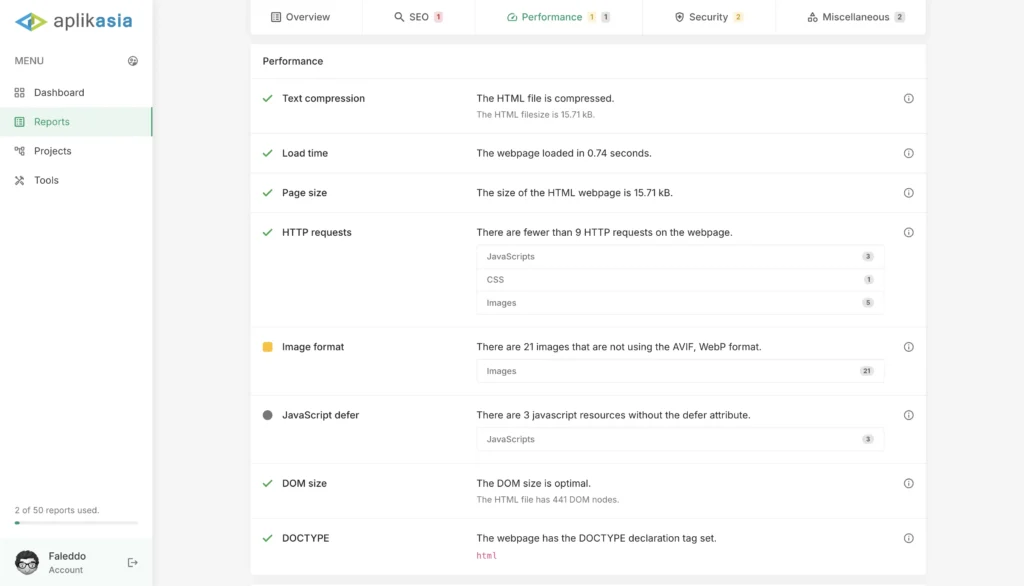Screen dimensions: 1024x586
Task: Open Projects in the sidebar
Action: pyautogui.click(x=53, y=151)
